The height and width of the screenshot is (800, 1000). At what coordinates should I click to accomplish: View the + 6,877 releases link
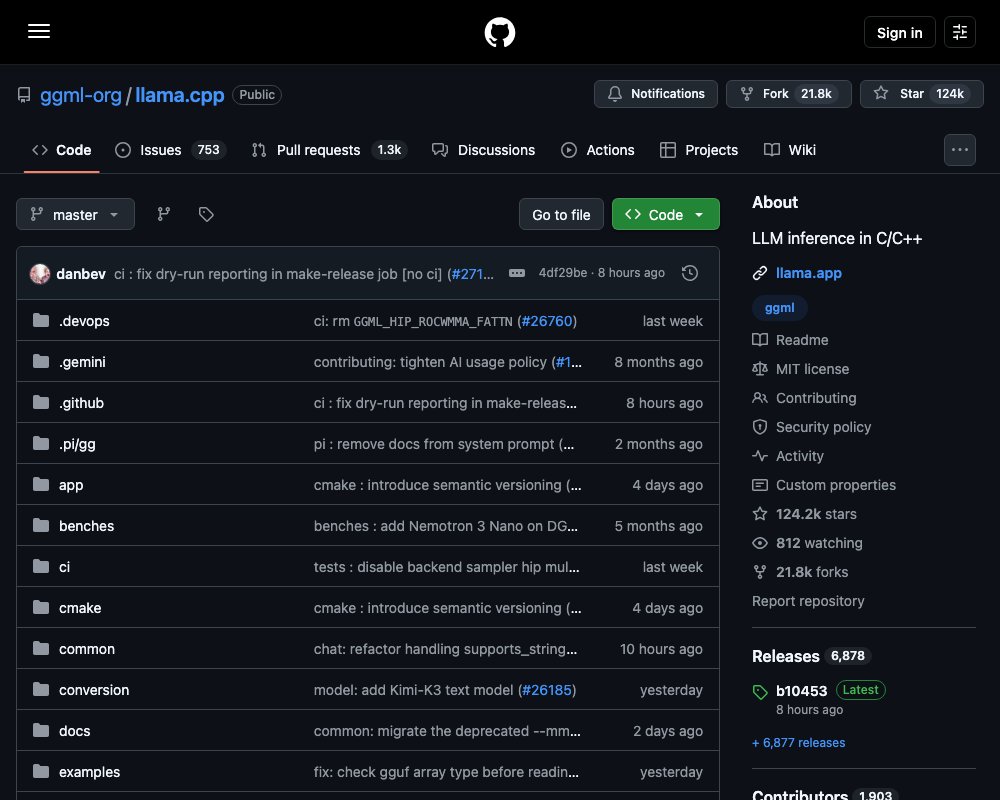tap(798, 743)
